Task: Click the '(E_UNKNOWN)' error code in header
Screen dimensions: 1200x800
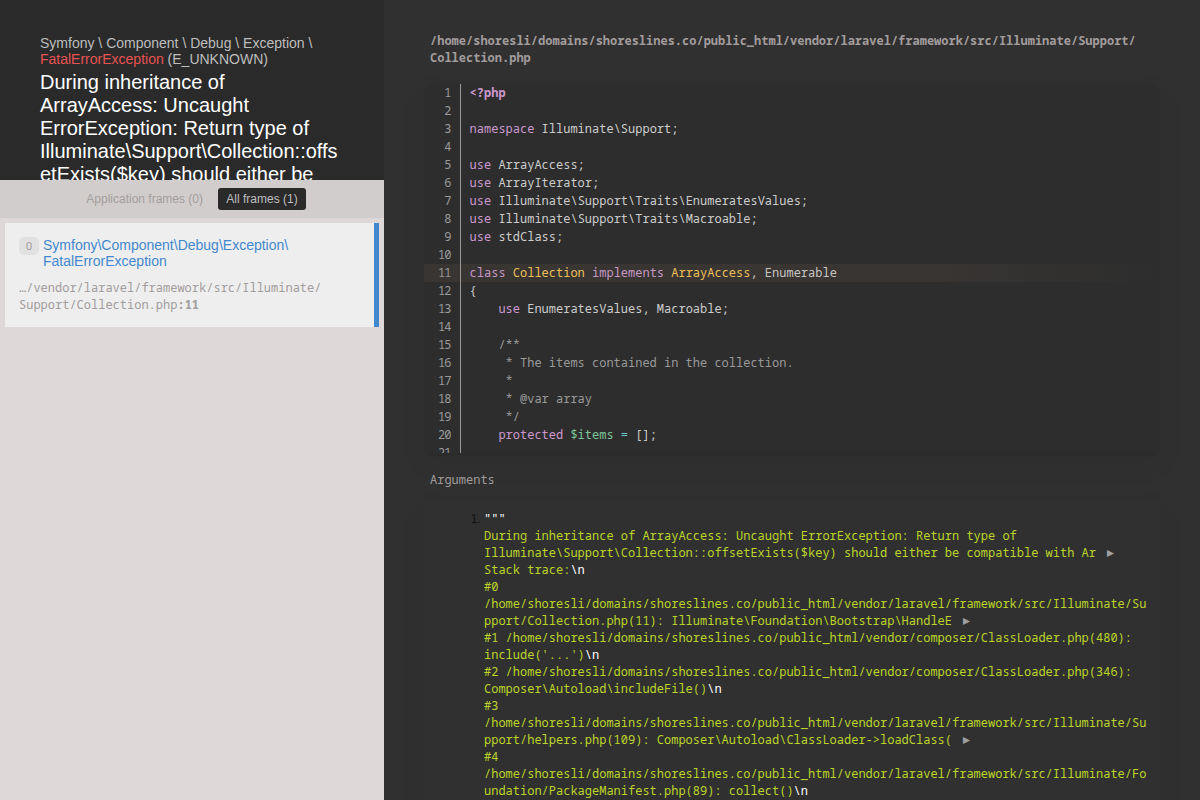Action: pyautogui.click(x=217, y=59)
